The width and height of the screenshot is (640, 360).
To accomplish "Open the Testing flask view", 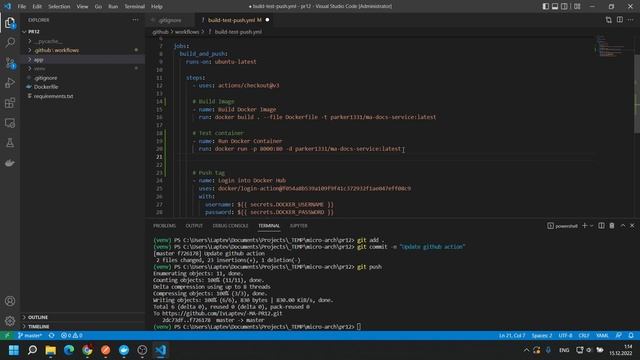I will pyautogui.click(x=10, y=143).
